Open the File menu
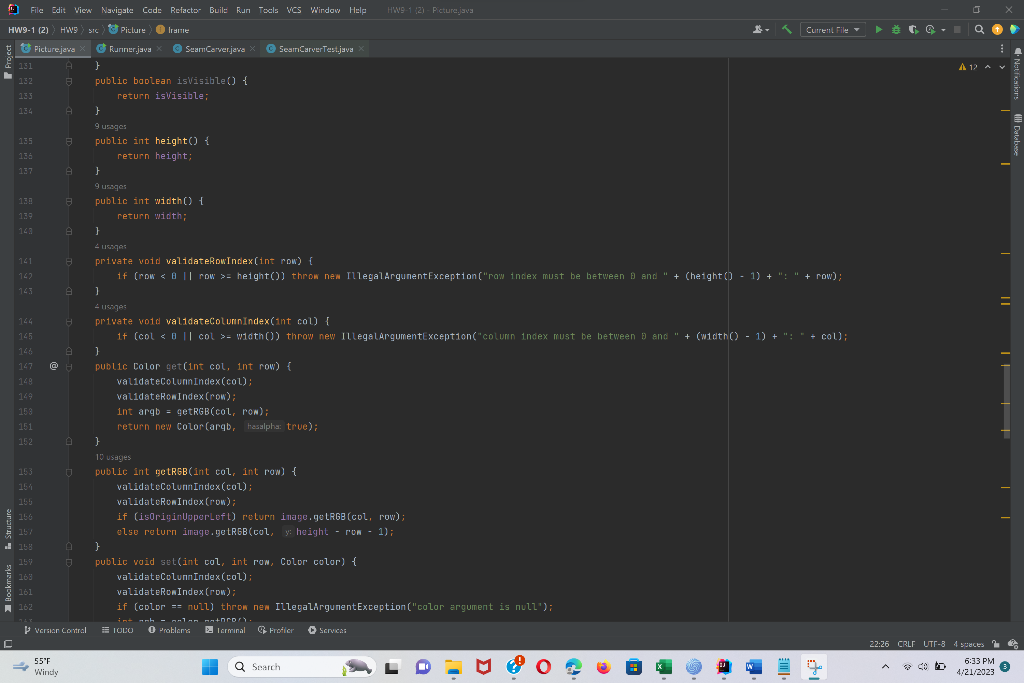The image size is (1024, 683). click(x=37, y=10)
